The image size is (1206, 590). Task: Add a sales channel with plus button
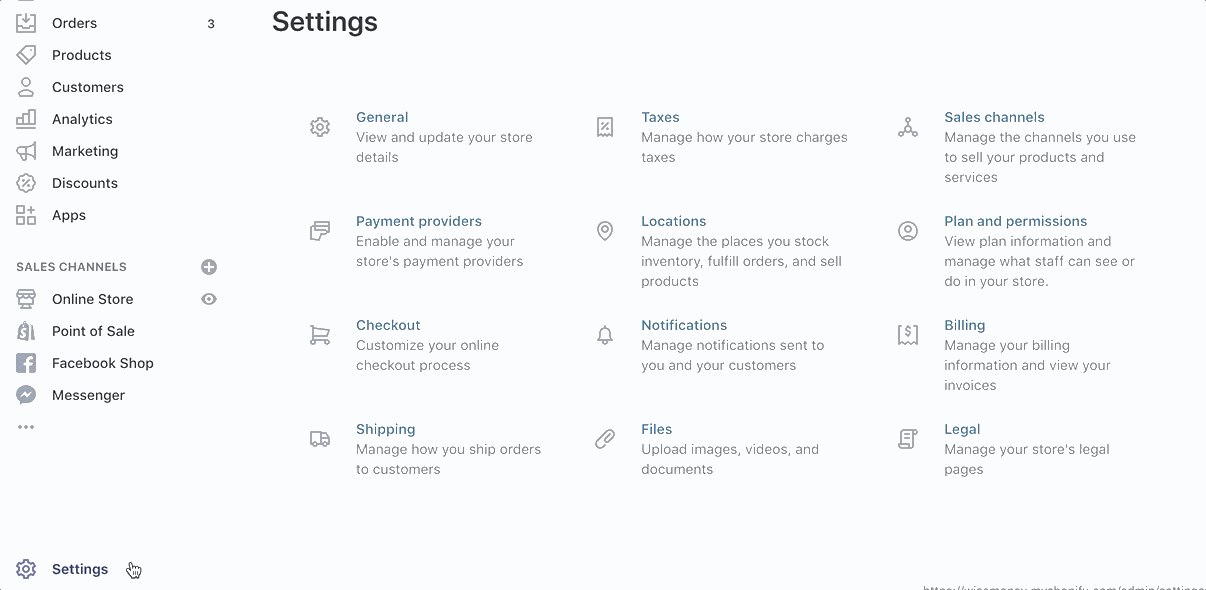click(x=209, y=267)
